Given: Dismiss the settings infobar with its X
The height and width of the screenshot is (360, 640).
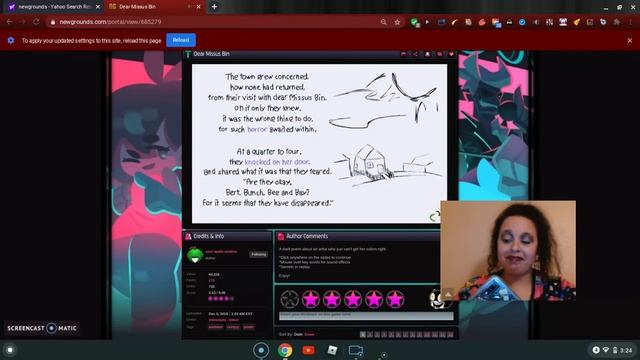Looking at the screenshot, I should coord(629,40).
